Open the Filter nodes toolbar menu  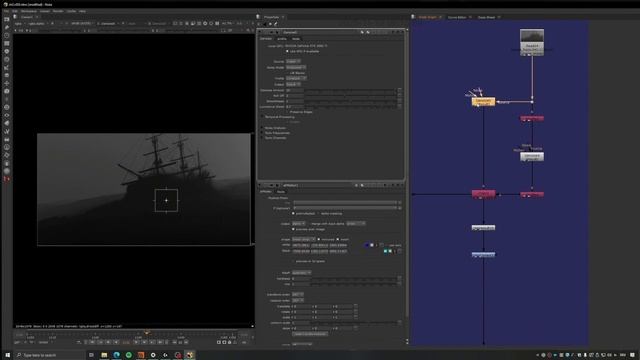coord(7,59)
